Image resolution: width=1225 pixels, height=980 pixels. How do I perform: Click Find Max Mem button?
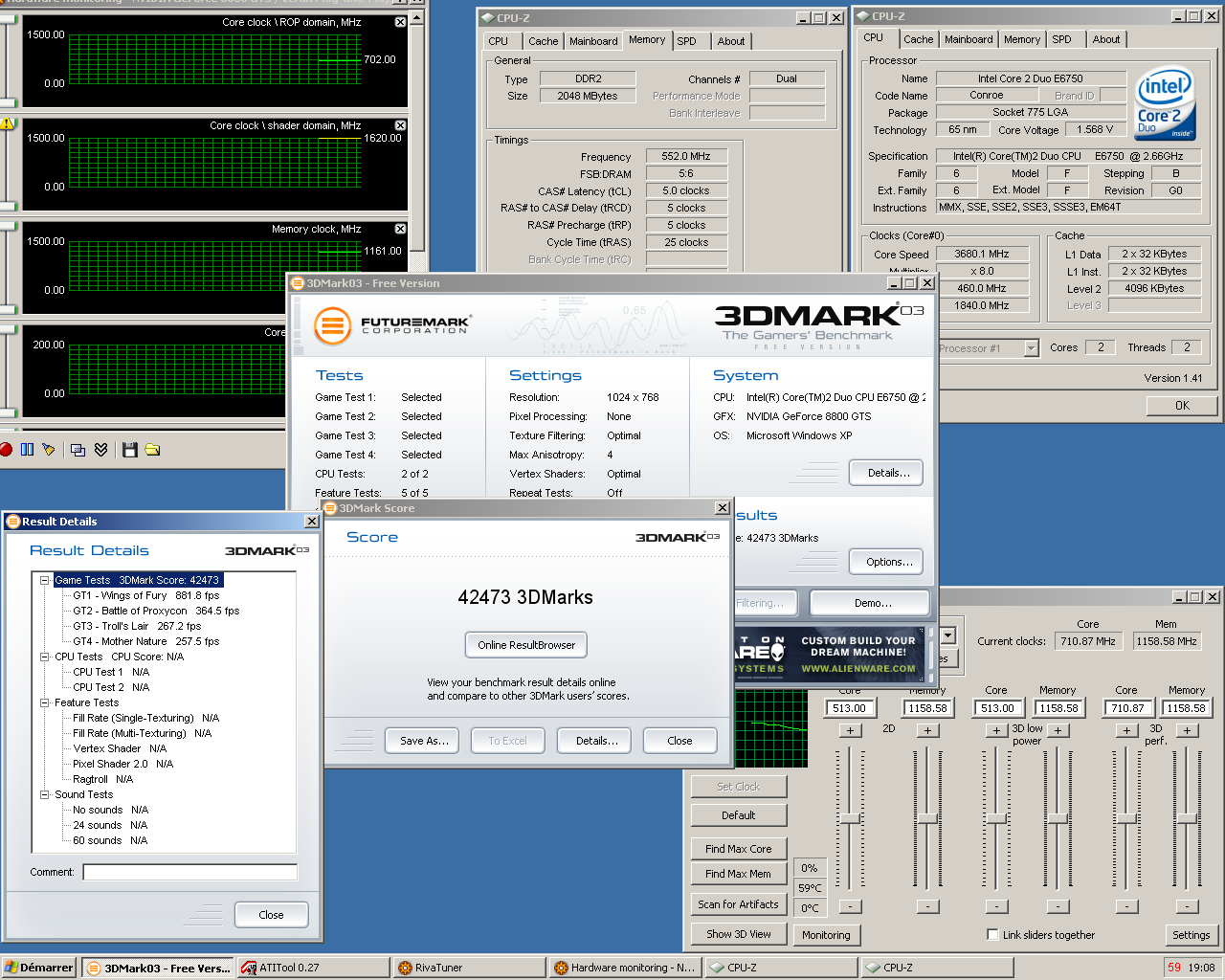(x=738, y=874)
